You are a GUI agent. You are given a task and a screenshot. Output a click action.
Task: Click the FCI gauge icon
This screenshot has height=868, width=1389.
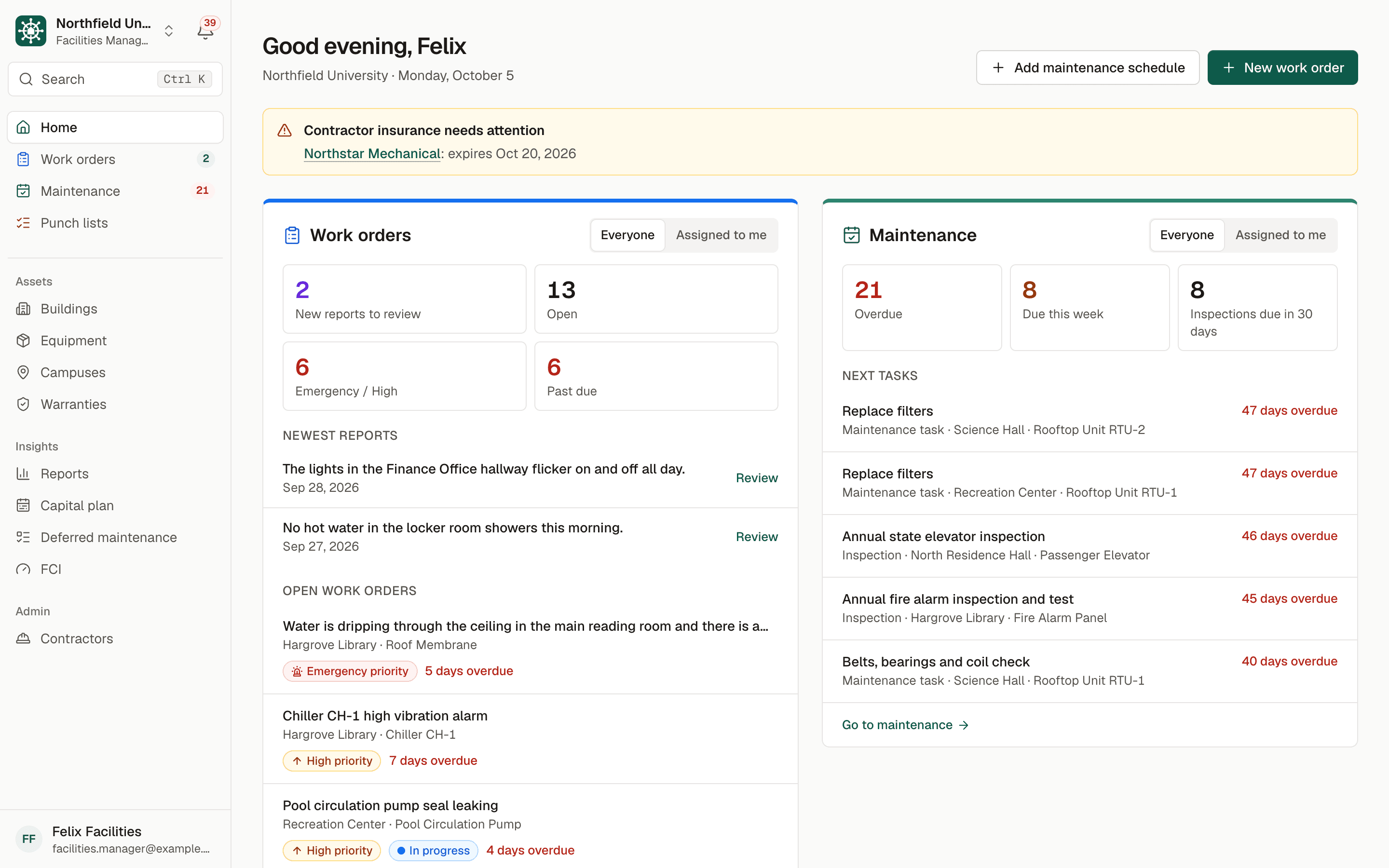(x=23, y=570)
